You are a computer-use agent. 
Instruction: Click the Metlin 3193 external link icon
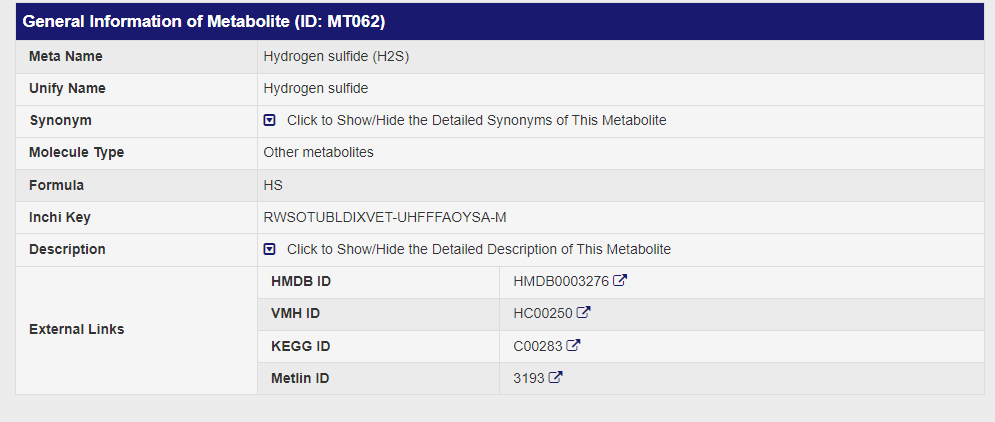[x=555, y=378]
